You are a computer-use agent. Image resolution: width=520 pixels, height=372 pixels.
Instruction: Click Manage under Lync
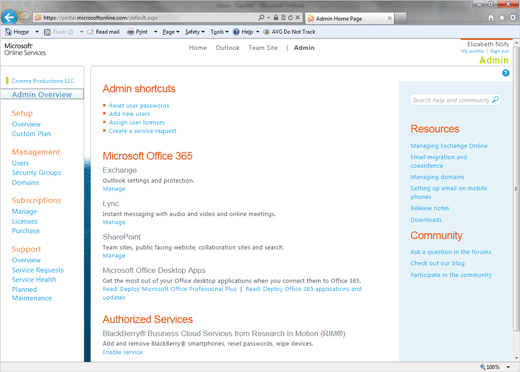tap(114, 222)
